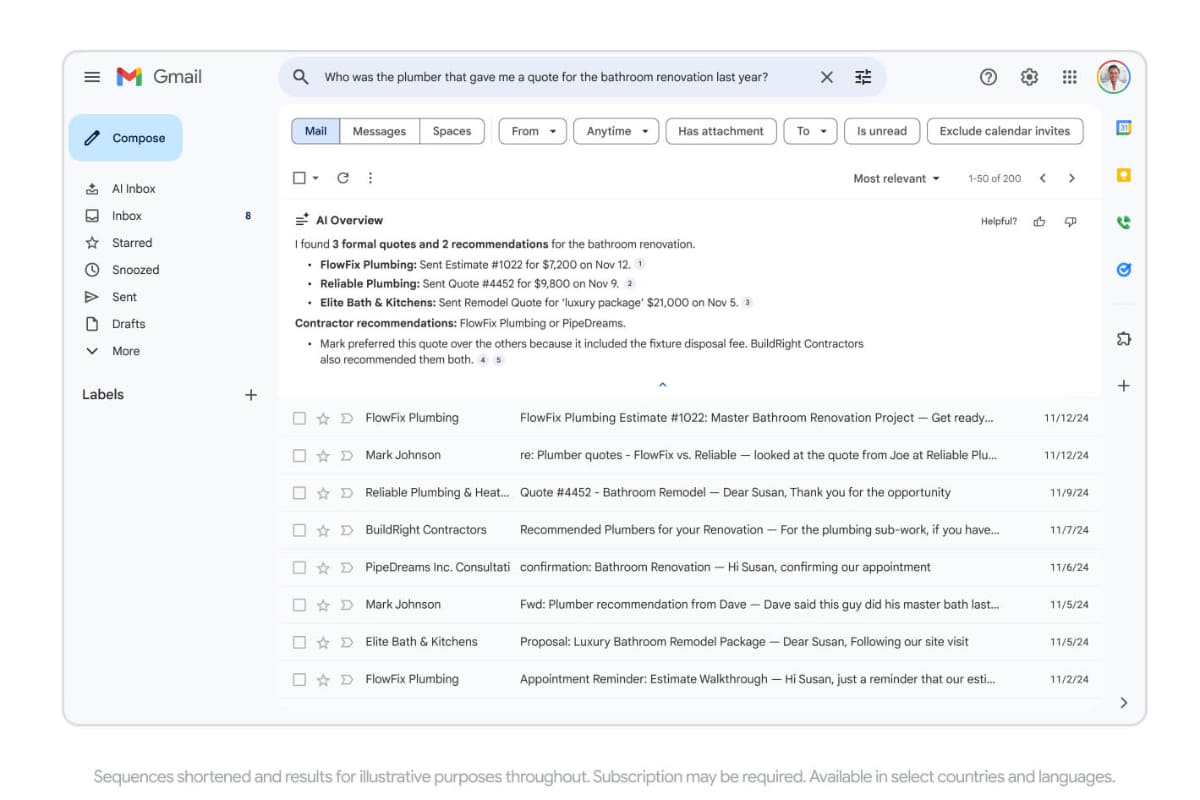Open citation 1 for FlowFix Plumbing
The width and height of the screenshot is (1200, 800).
640,265
